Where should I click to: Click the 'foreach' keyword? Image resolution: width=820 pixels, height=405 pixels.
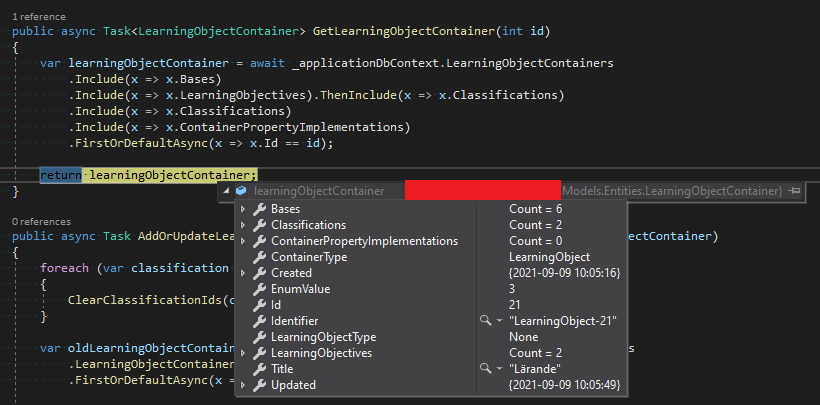coord(65,268)
